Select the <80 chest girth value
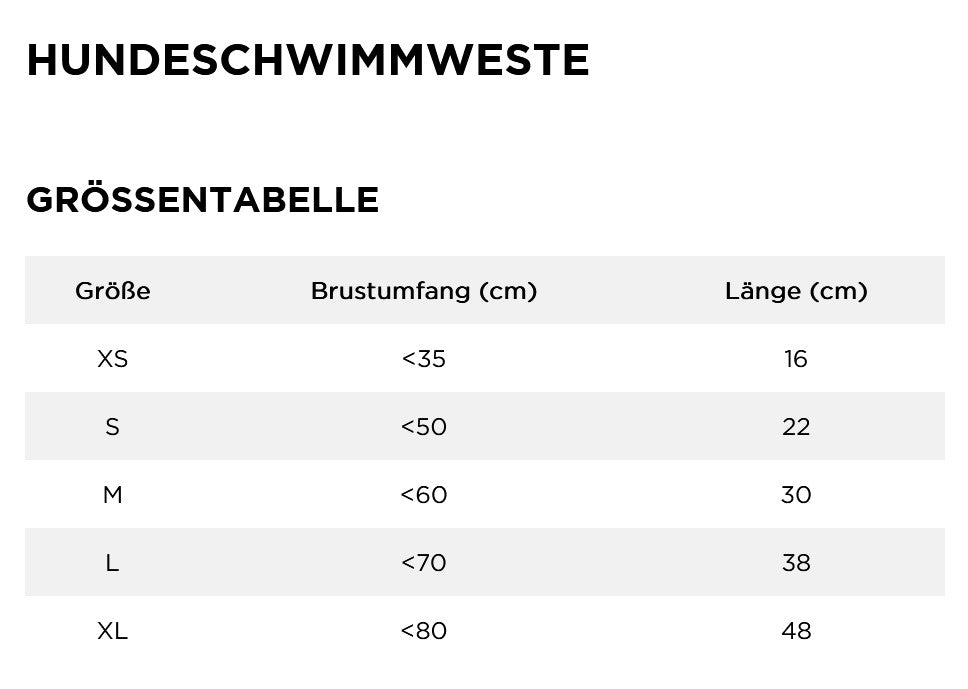Image resolution: width=968 pixels, height=689 pixels. click(424, 630)
